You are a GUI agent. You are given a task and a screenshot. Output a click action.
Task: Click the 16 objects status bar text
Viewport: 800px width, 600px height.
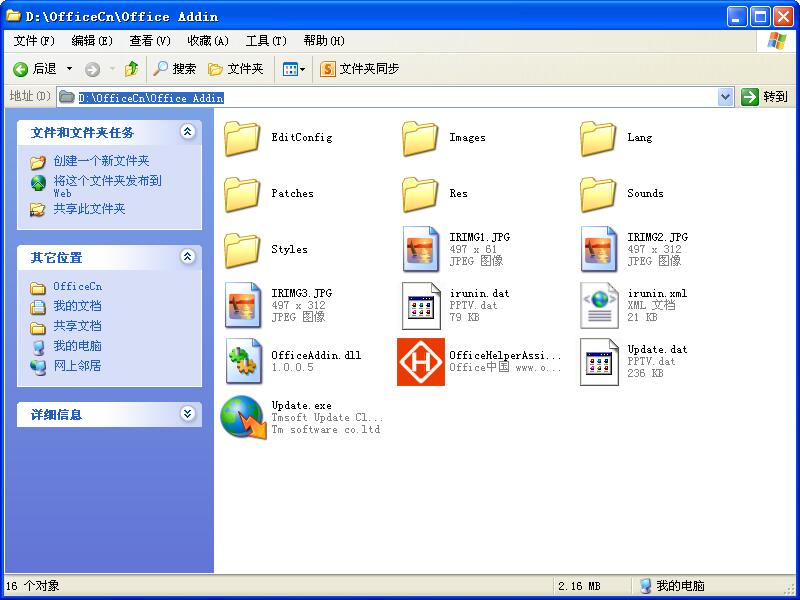[x=33, y=586]
